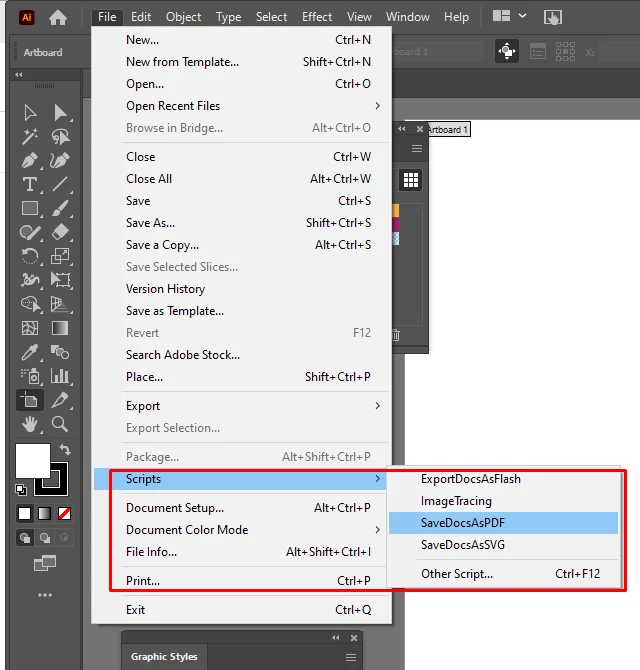Image resolution: width=640 pixels, height=670 pixels.
Task: Select the Zoom tool
Action: pos(60,424)
